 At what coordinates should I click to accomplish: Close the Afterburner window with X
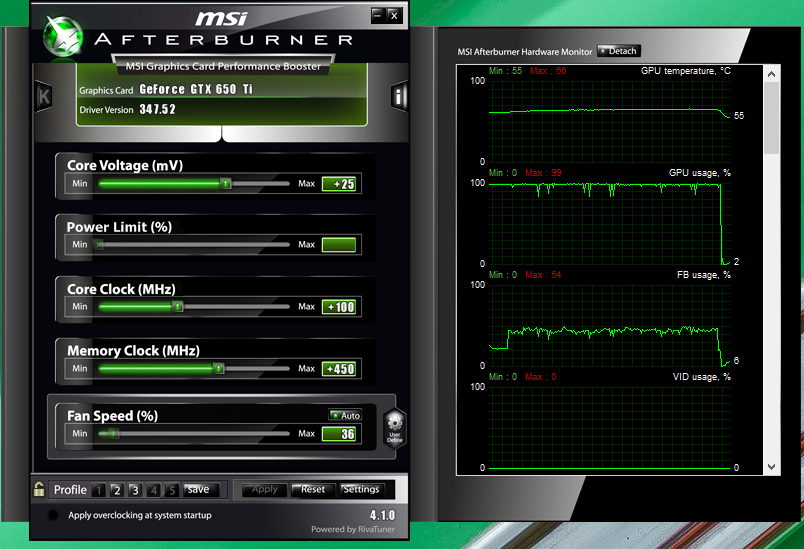point(394,15)
